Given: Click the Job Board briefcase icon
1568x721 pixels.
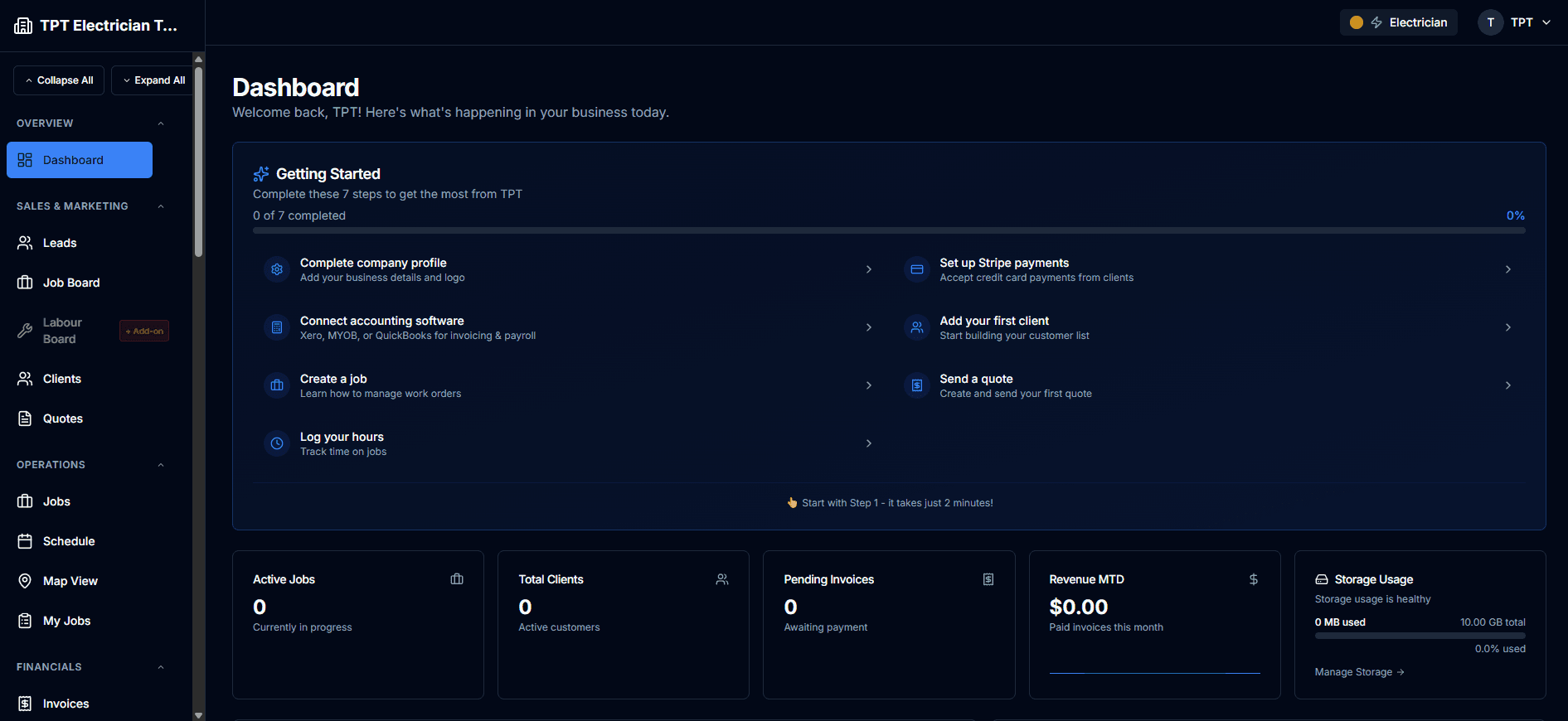Looking at the screenshot, I should tap(25, 283).
